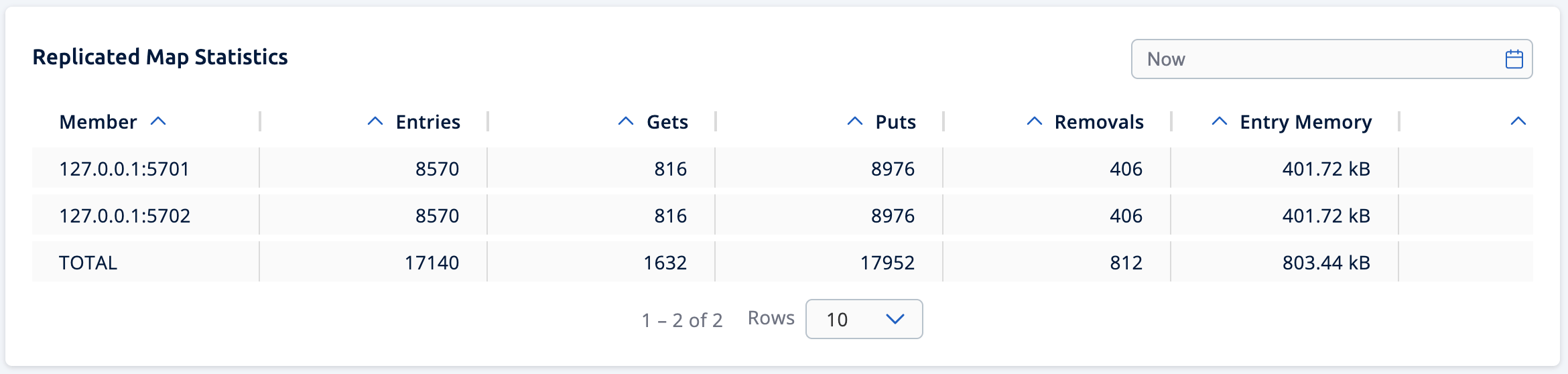Click the chevron in the Rows selector

tap(895, 319)
